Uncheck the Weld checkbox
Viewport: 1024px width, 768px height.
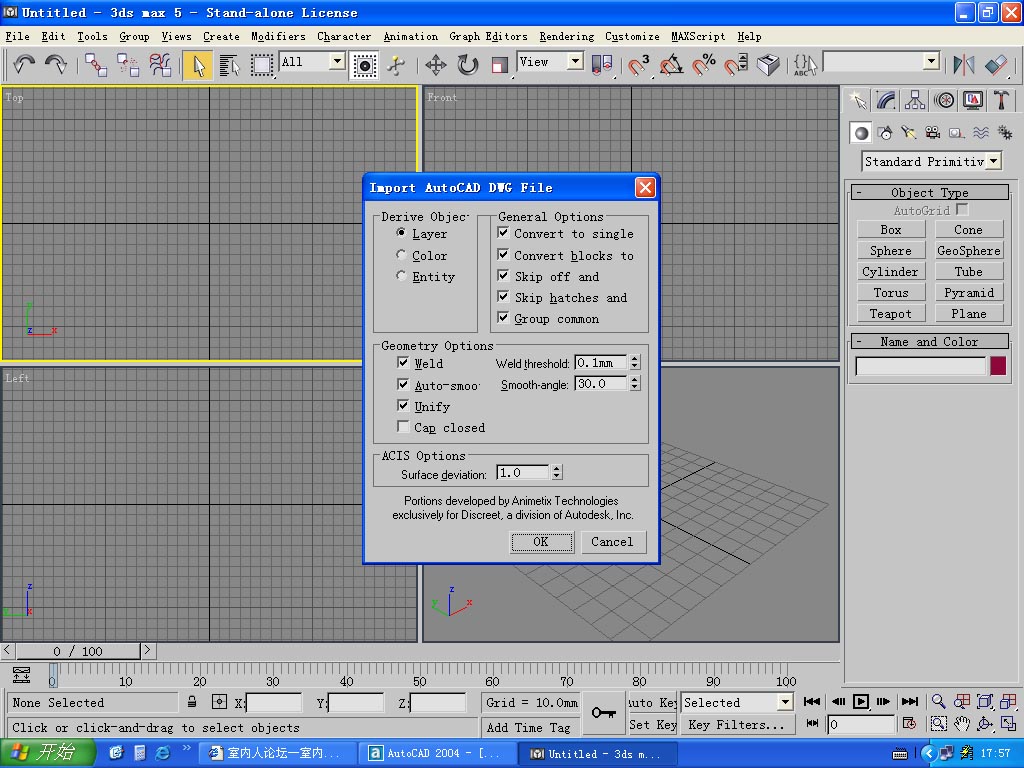[404, 362]
